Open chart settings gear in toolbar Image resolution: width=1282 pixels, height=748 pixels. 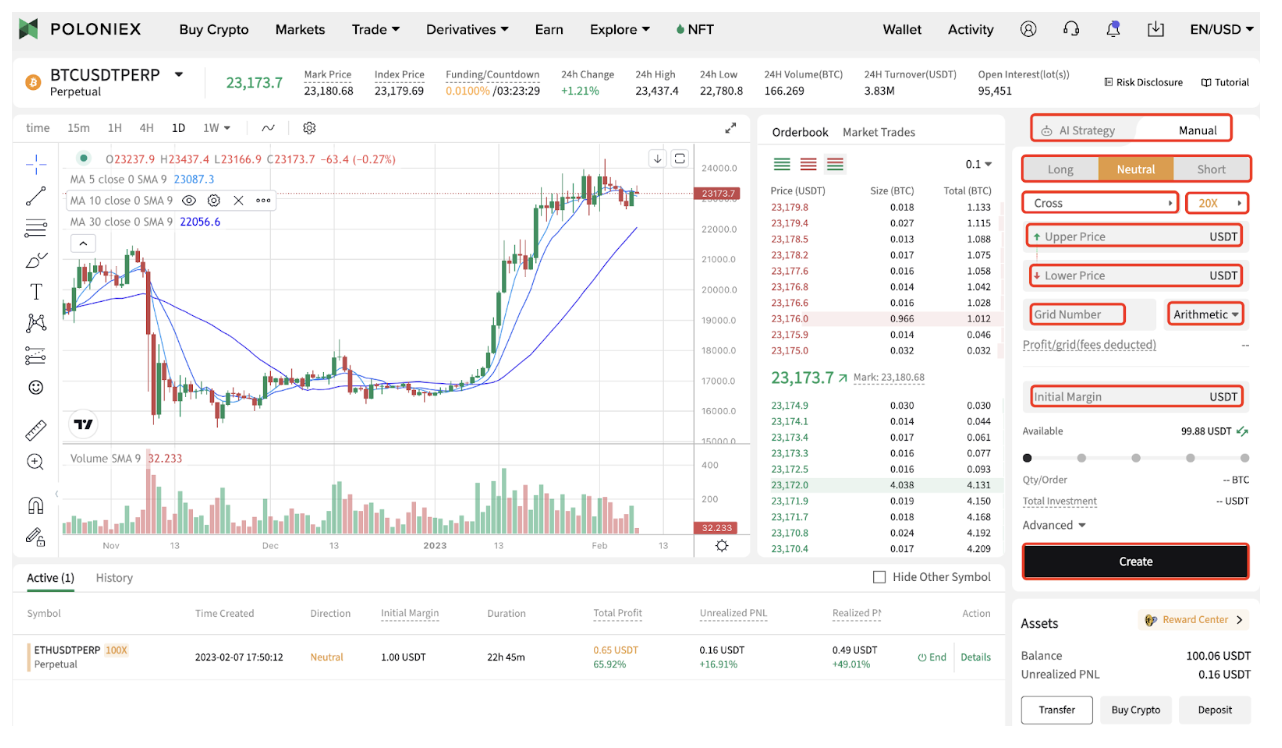point(309,128)
